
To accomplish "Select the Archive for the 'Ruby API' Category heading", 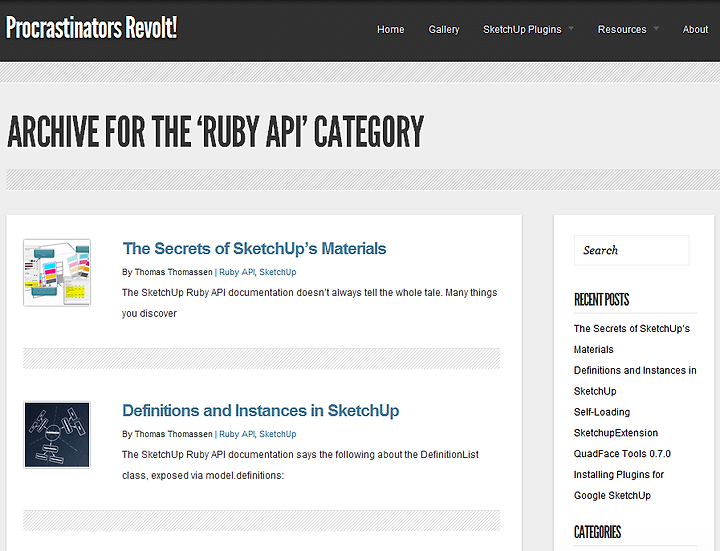I will click(215, 132).
